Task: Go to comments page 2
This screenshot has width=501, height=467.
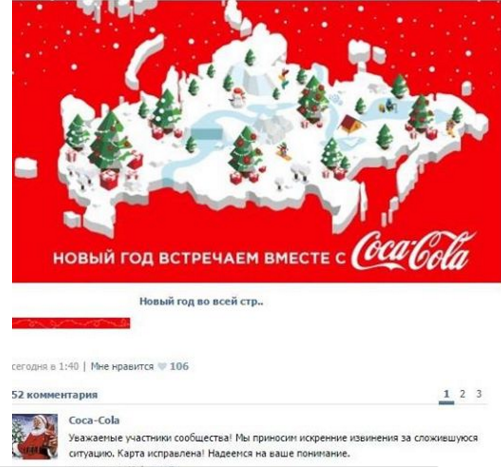Action: click(462, 394)
